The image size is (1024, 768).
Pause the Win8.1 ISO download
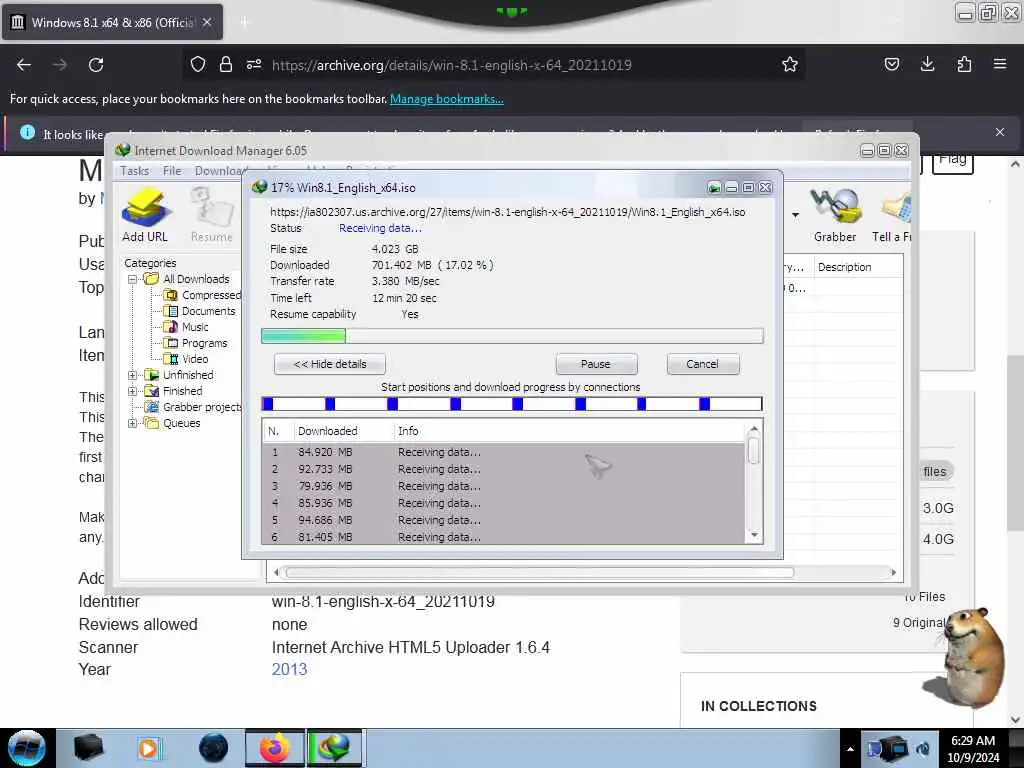[x=596, y=364]
